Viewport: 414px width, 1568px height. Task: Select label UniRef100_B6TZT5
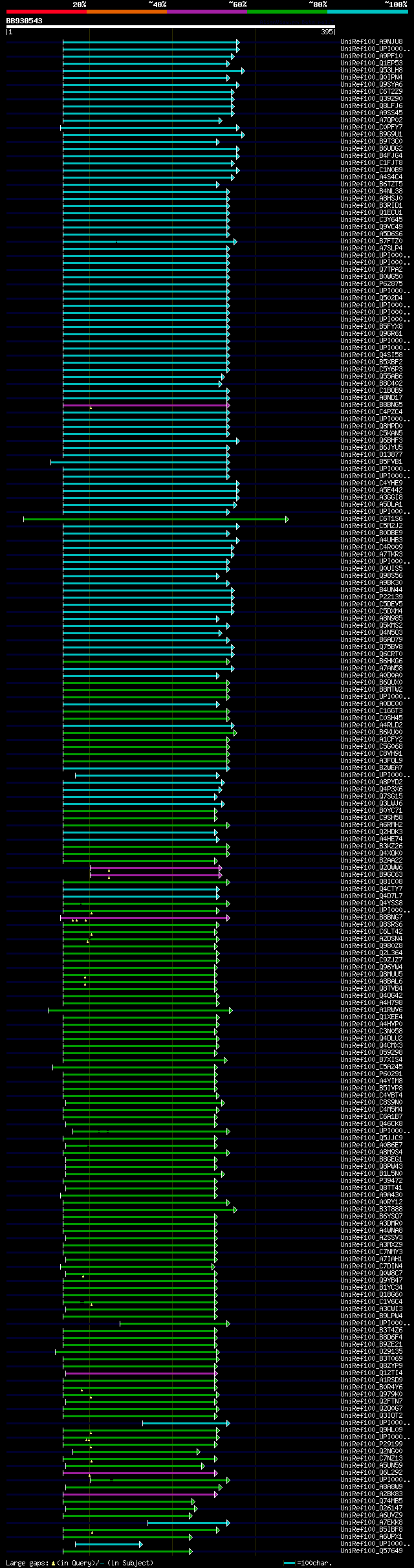click(x=371, y=184)
